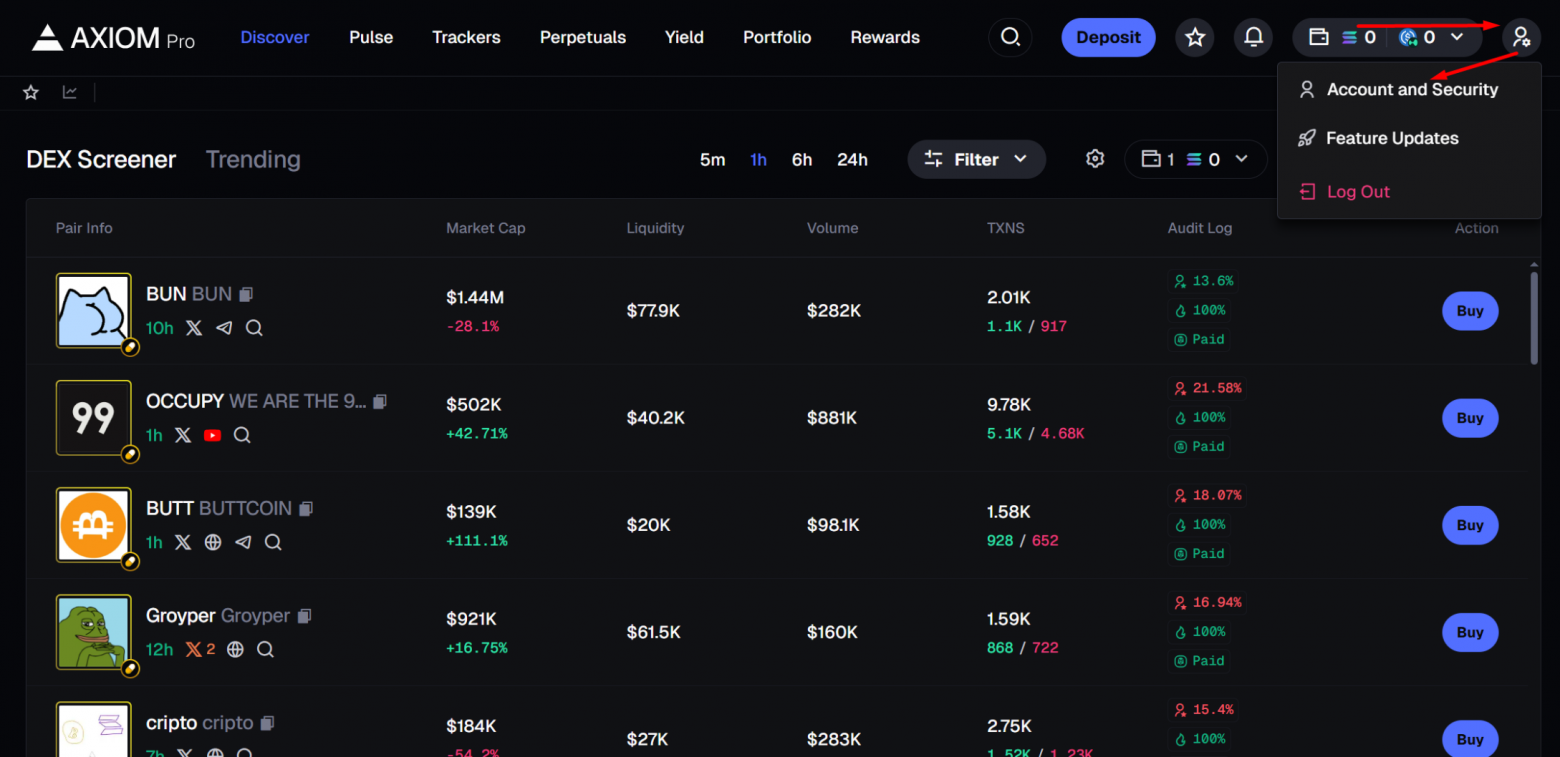The width and height of the screenshot is (1560, 757).
Task: Open the global search
Action: pyautogui.click(x=1010, y=37)
